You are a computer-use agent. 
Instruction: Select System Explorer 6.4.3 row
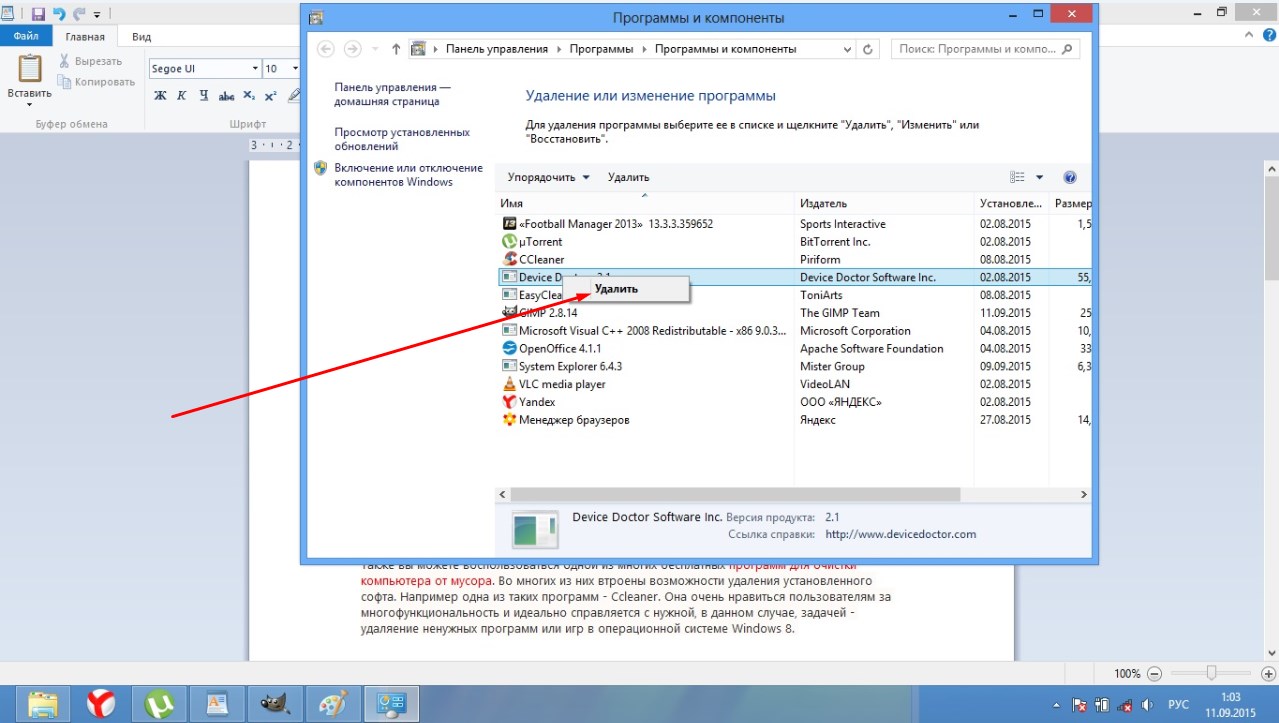pyautogui.click(x=793, y=367)
